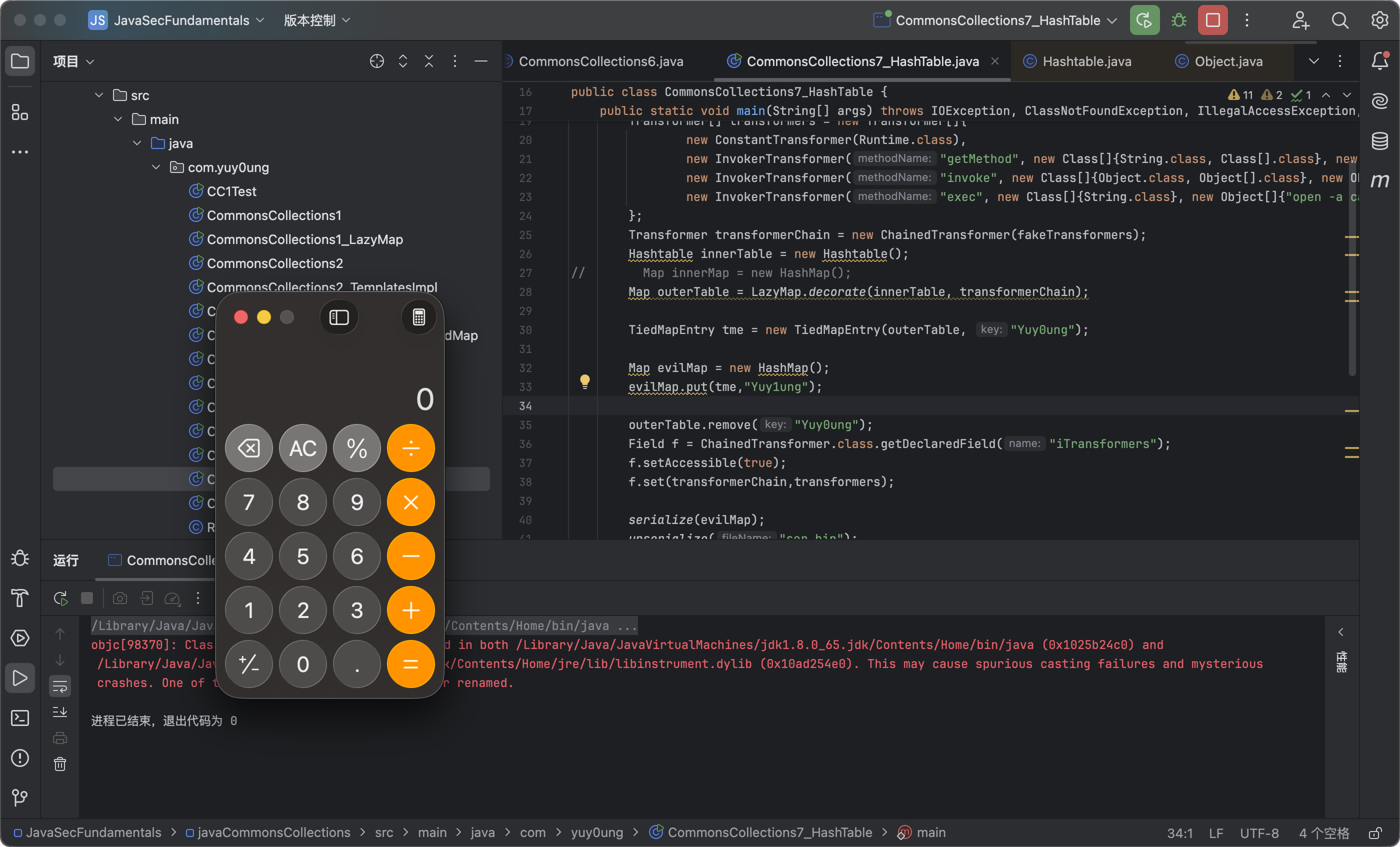
Task: Open the 版本控制 menu
Action: pyautogui.click(x=316, y=20)
